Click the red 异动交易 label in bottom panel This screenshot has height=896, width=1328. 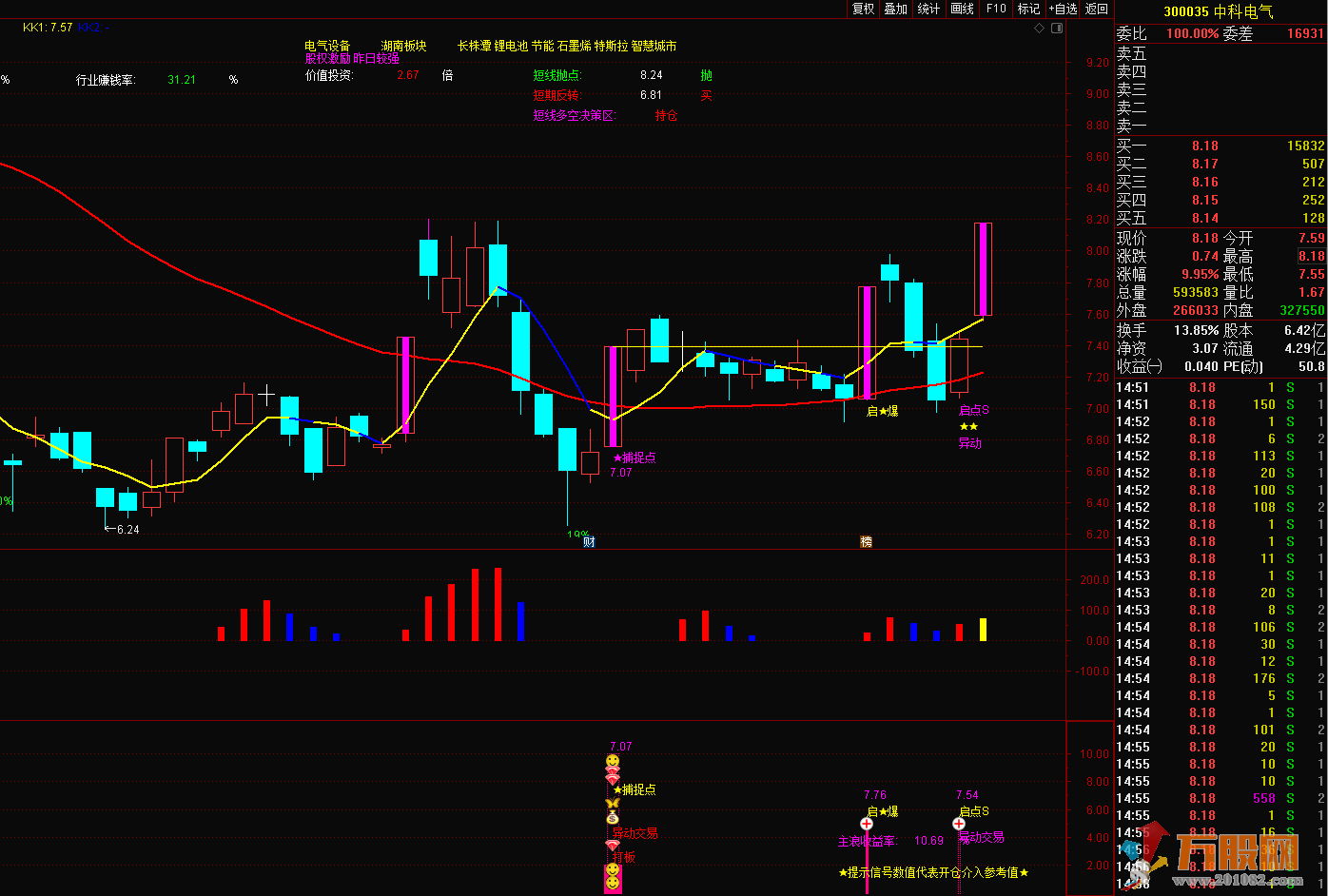[635, 833]
